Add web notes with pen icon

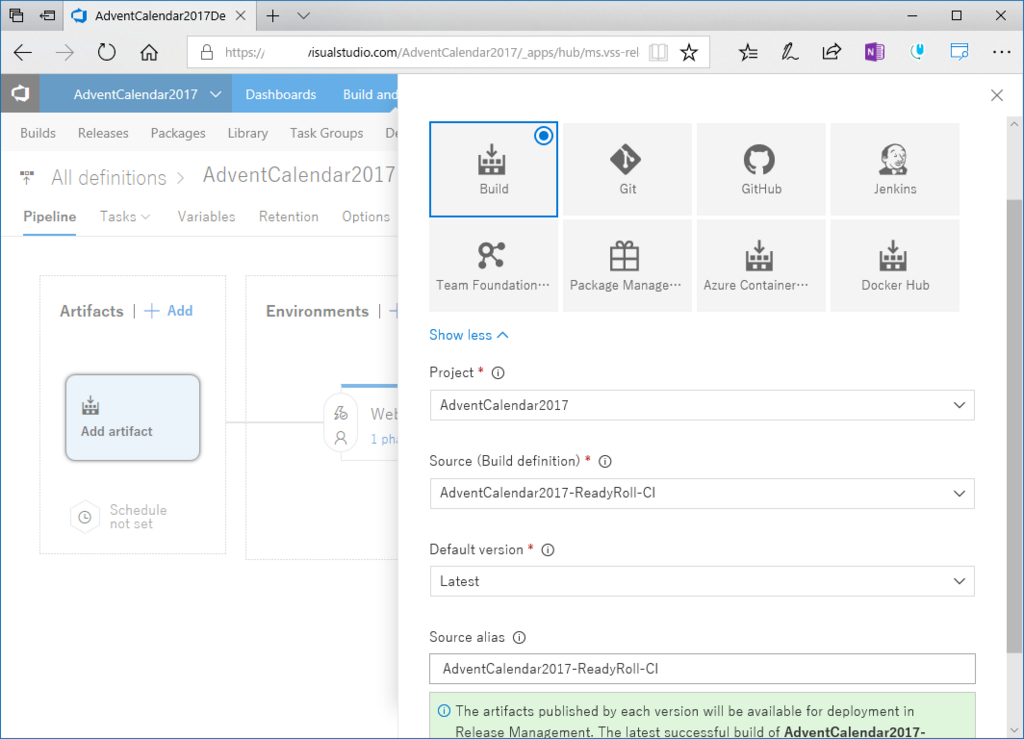[x=790, y=53]
